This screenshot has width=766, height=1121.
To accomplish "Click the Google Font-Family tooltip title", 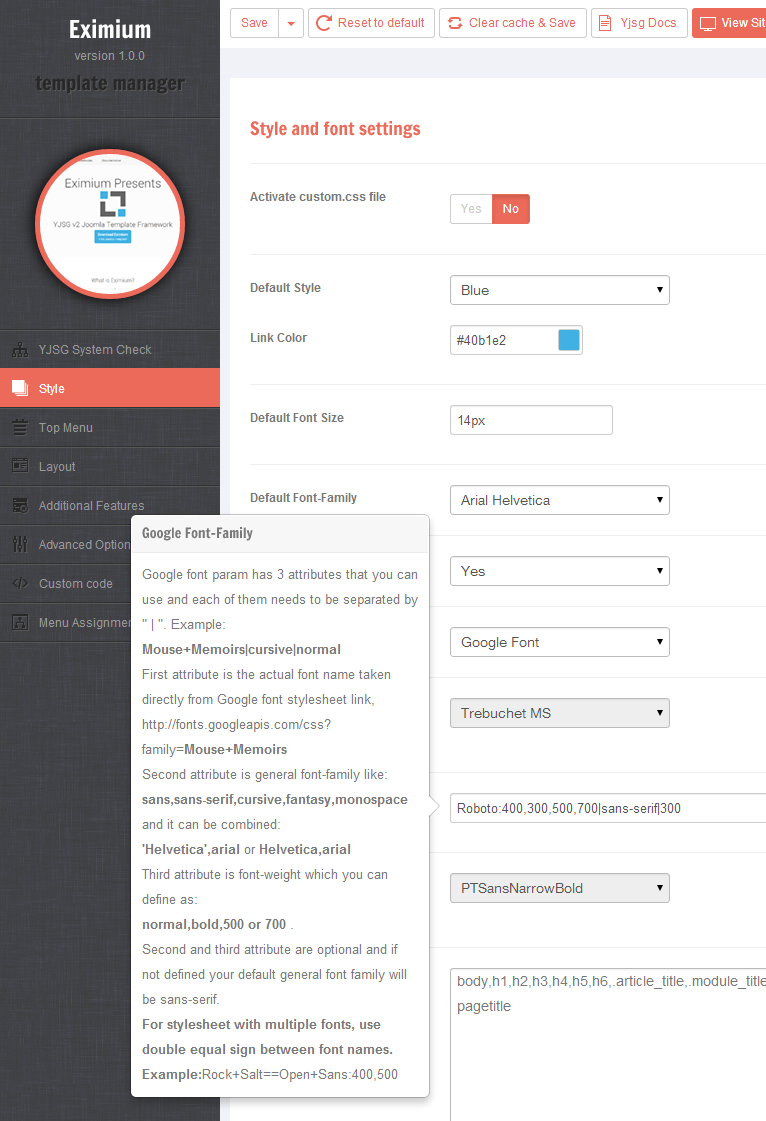I will [x=197, y=533].
